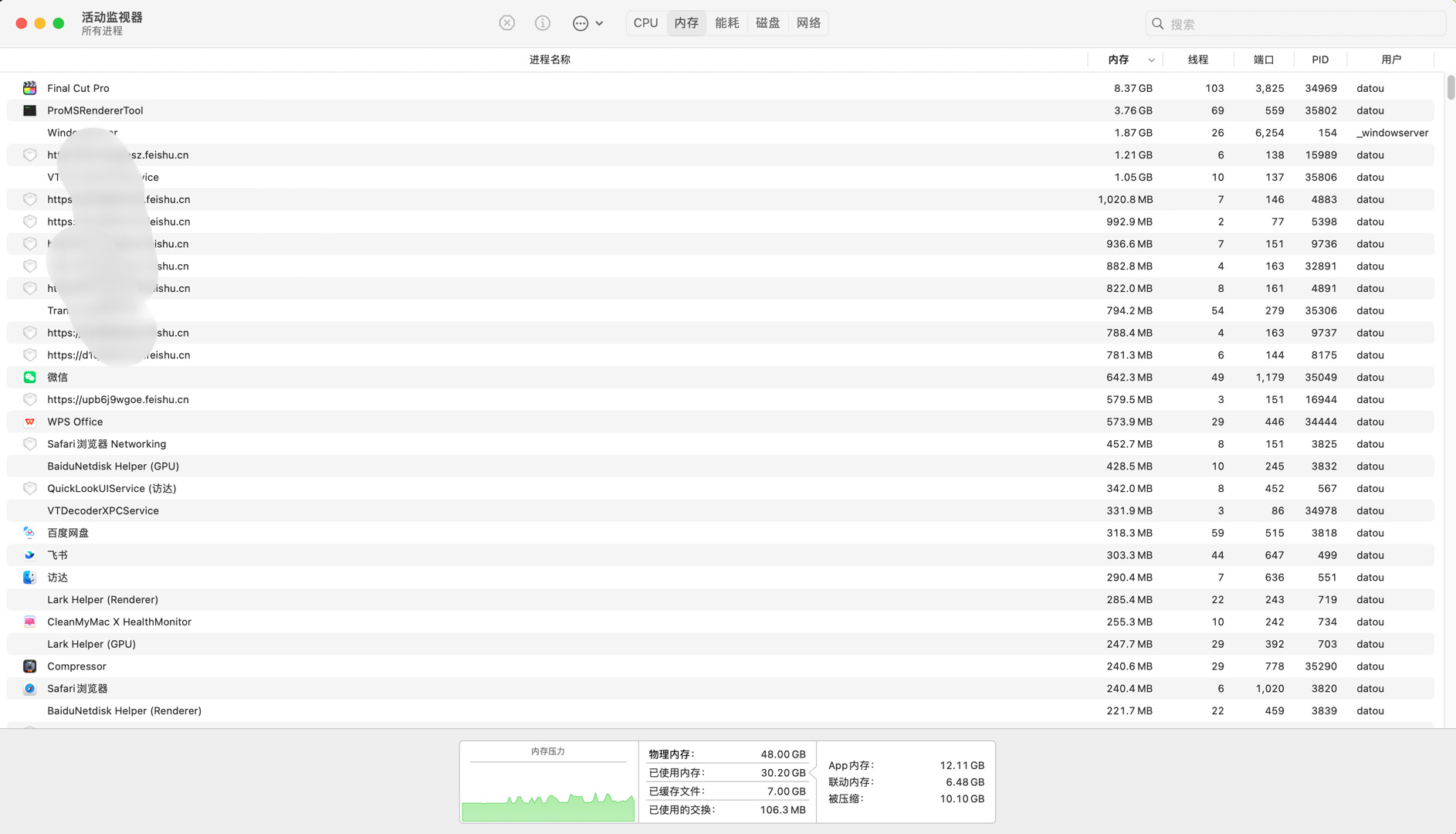This screenshot has height=834, width=1456.
Task: Select the 内存 tab
Action: 686,23
